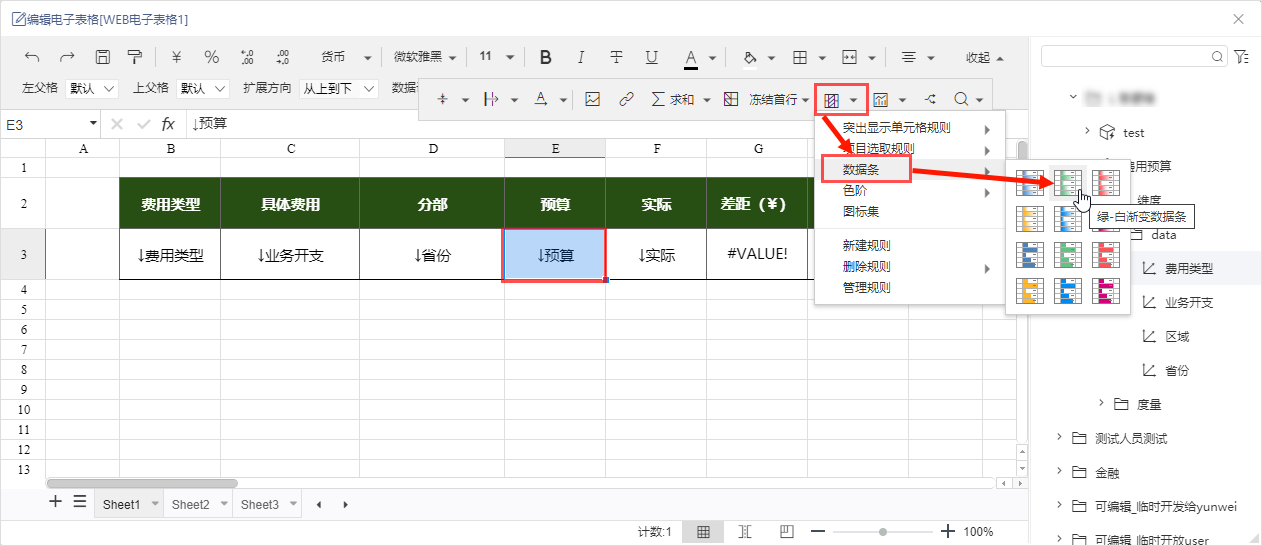1262x546 pixels.
Task: Click the undo arrow icon
Action: click(x=32, y=57)
